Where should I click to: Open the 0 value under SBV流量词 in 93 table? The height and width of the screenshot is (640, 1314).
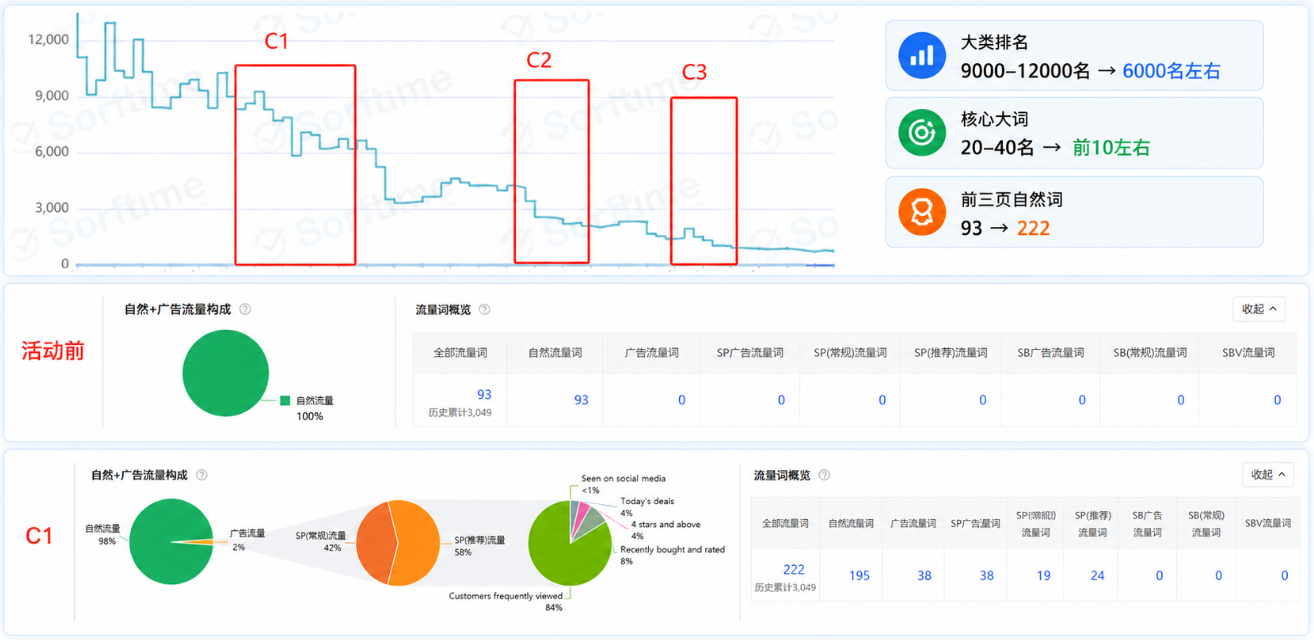(x=1277, y=400)
